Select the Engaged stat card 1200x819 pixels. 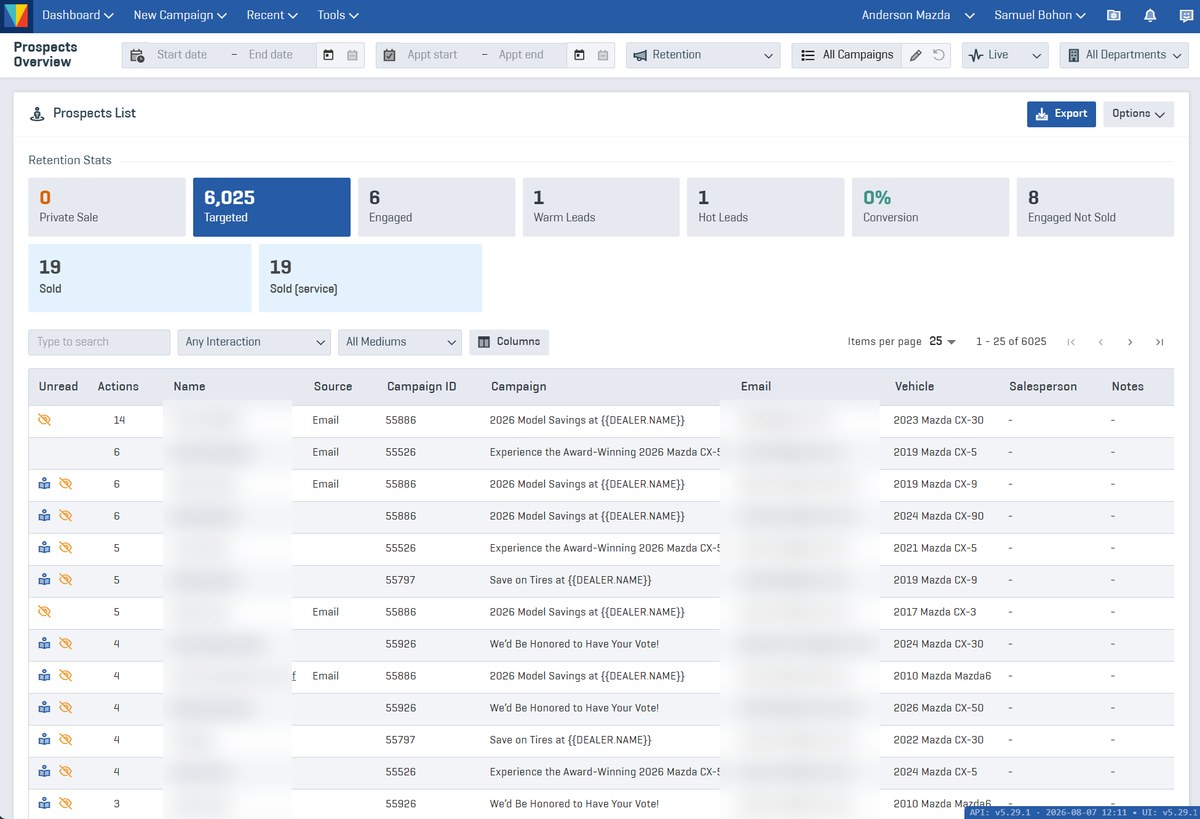click(x=436, y=207)
